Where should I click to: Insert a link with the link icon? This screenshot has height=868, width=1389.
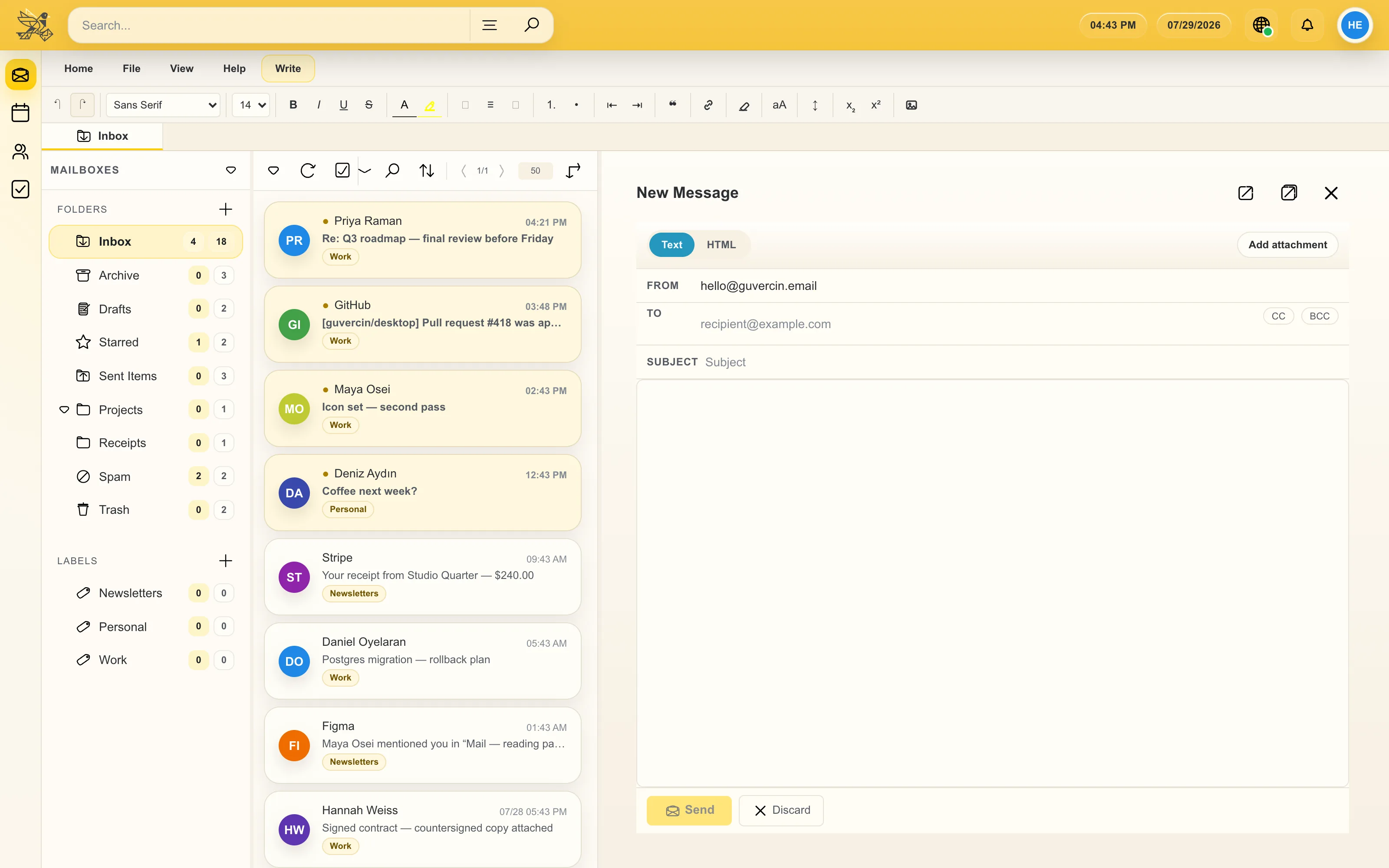(708, 105)
